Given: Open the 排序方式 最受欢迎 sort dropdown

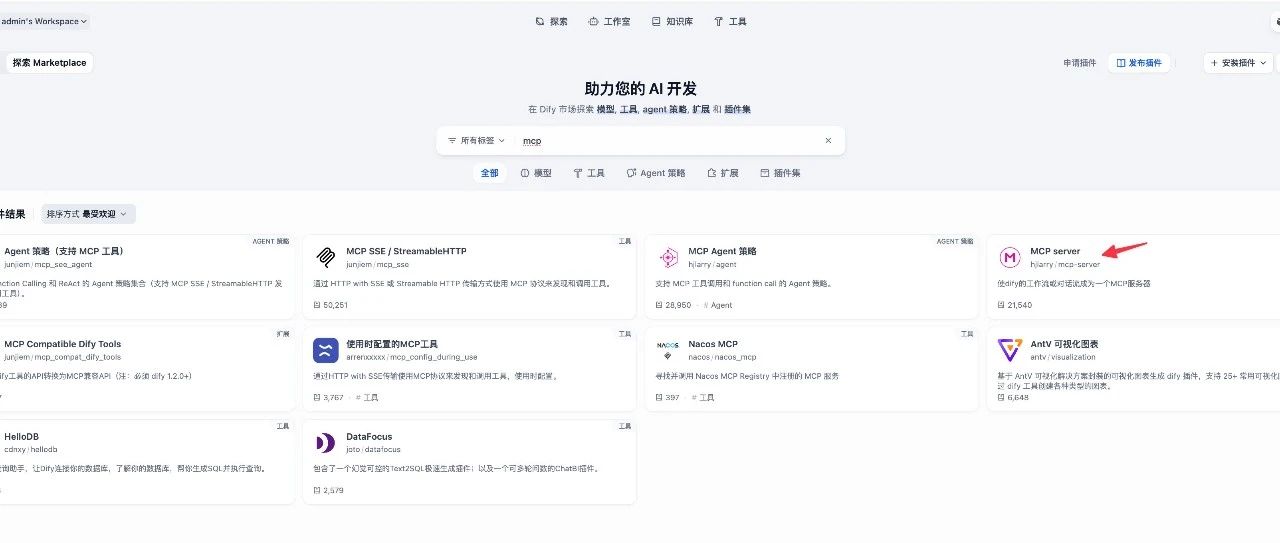Looking at the screenshot, I should 89,214.
